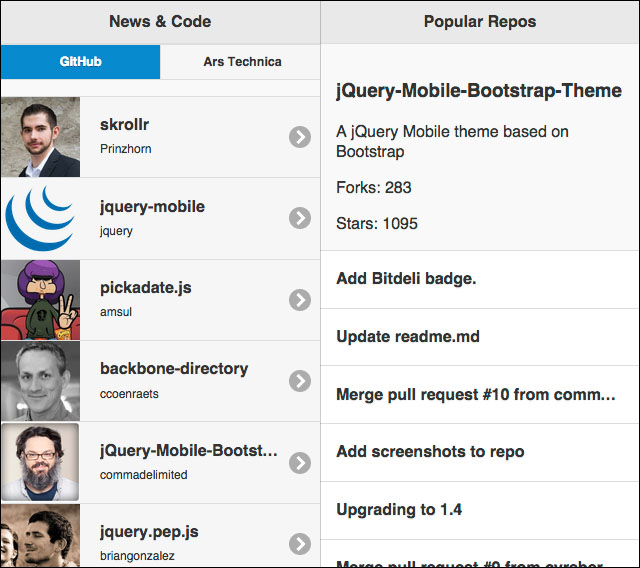Click the Stars: 1095 text
Screen dimensions: 640x568
click(x=377, y=224)
